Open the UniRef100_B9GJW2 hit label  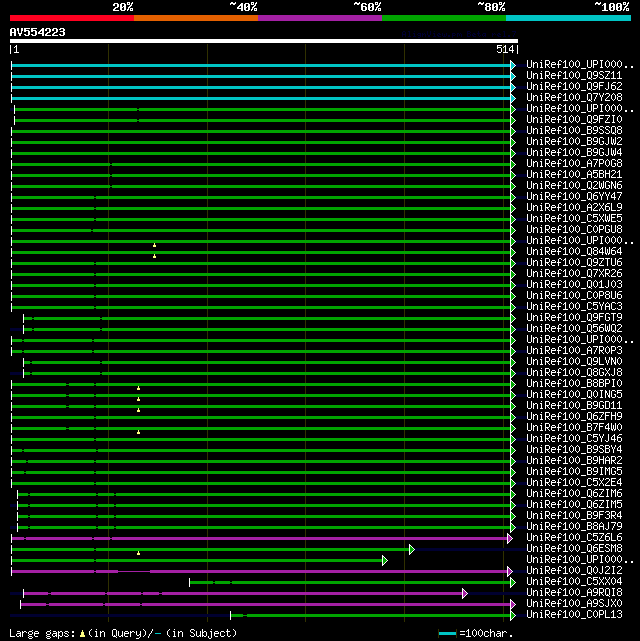tap(574, 142)
